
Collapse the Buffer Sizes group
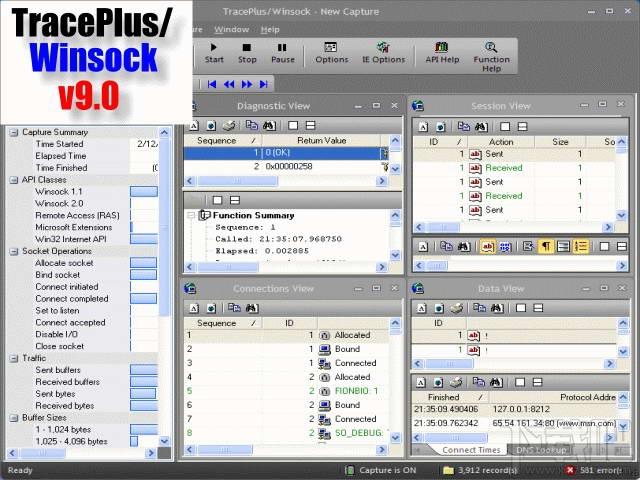(14, 418)
